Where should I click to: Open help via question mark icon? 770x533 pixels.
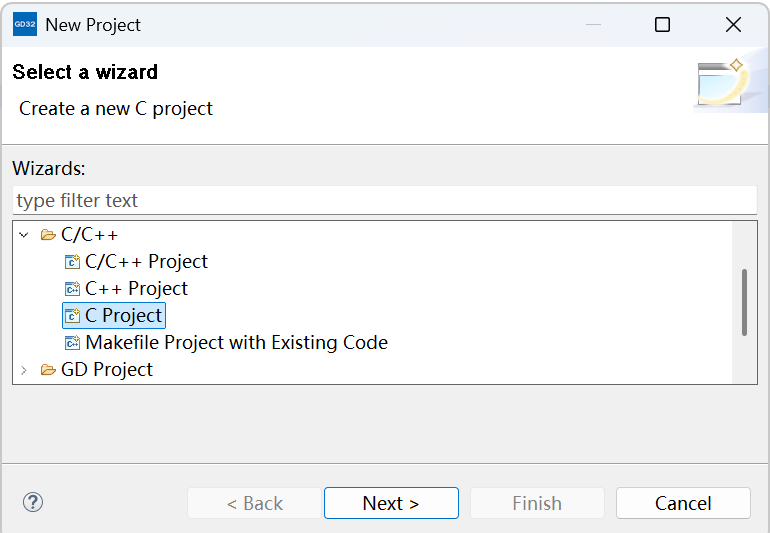click(x=33, y=502)
